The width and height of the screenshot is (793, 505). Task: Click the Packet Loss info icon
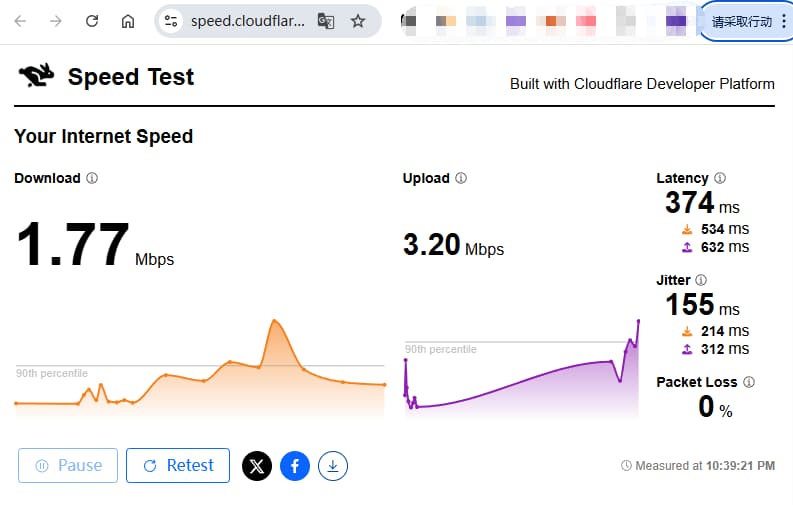(x=749, y=382)
